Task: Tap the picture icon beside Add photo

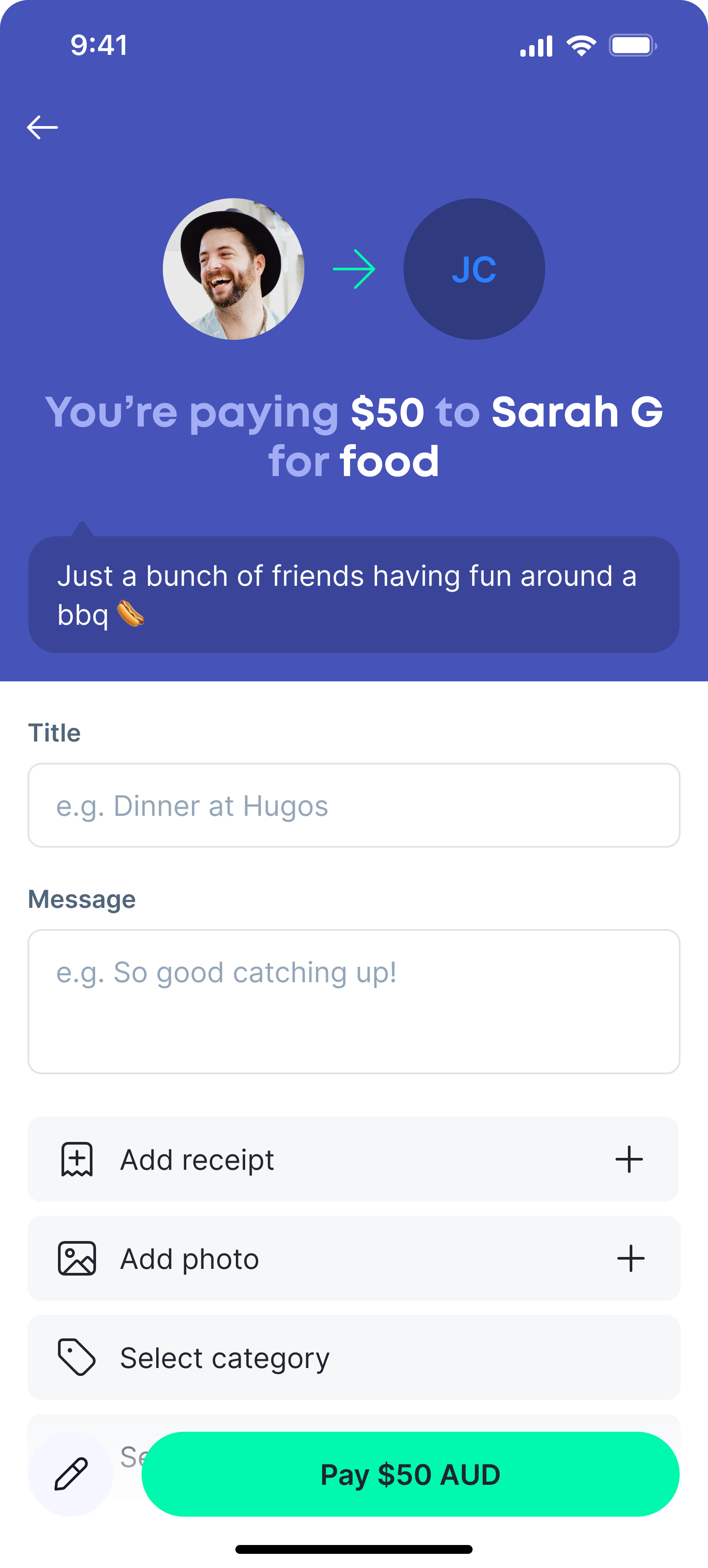Action: (x=77, y=1258)
